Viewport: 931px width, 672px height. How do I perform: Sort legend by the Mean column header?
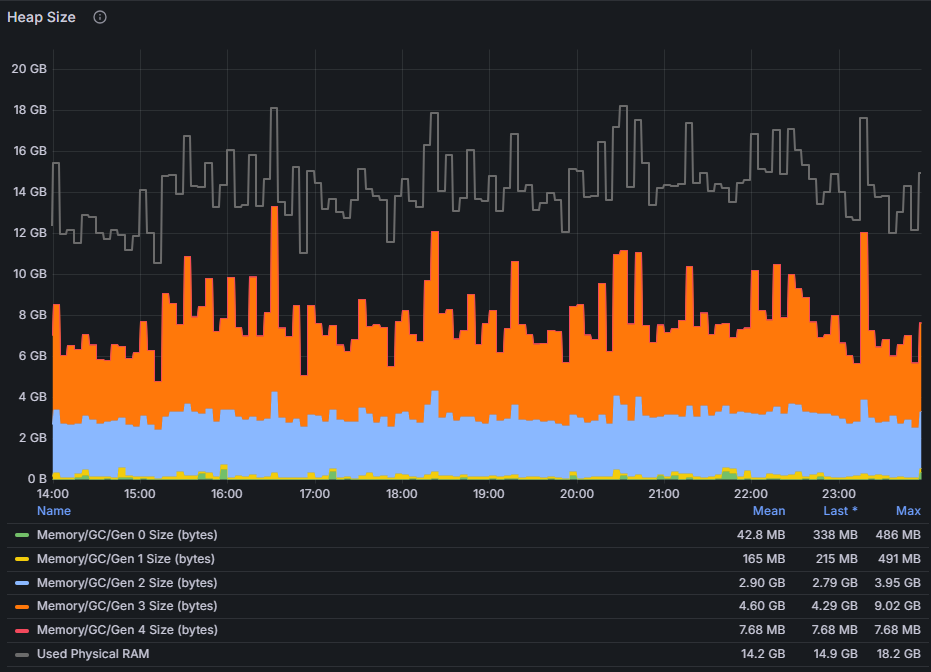768,511
